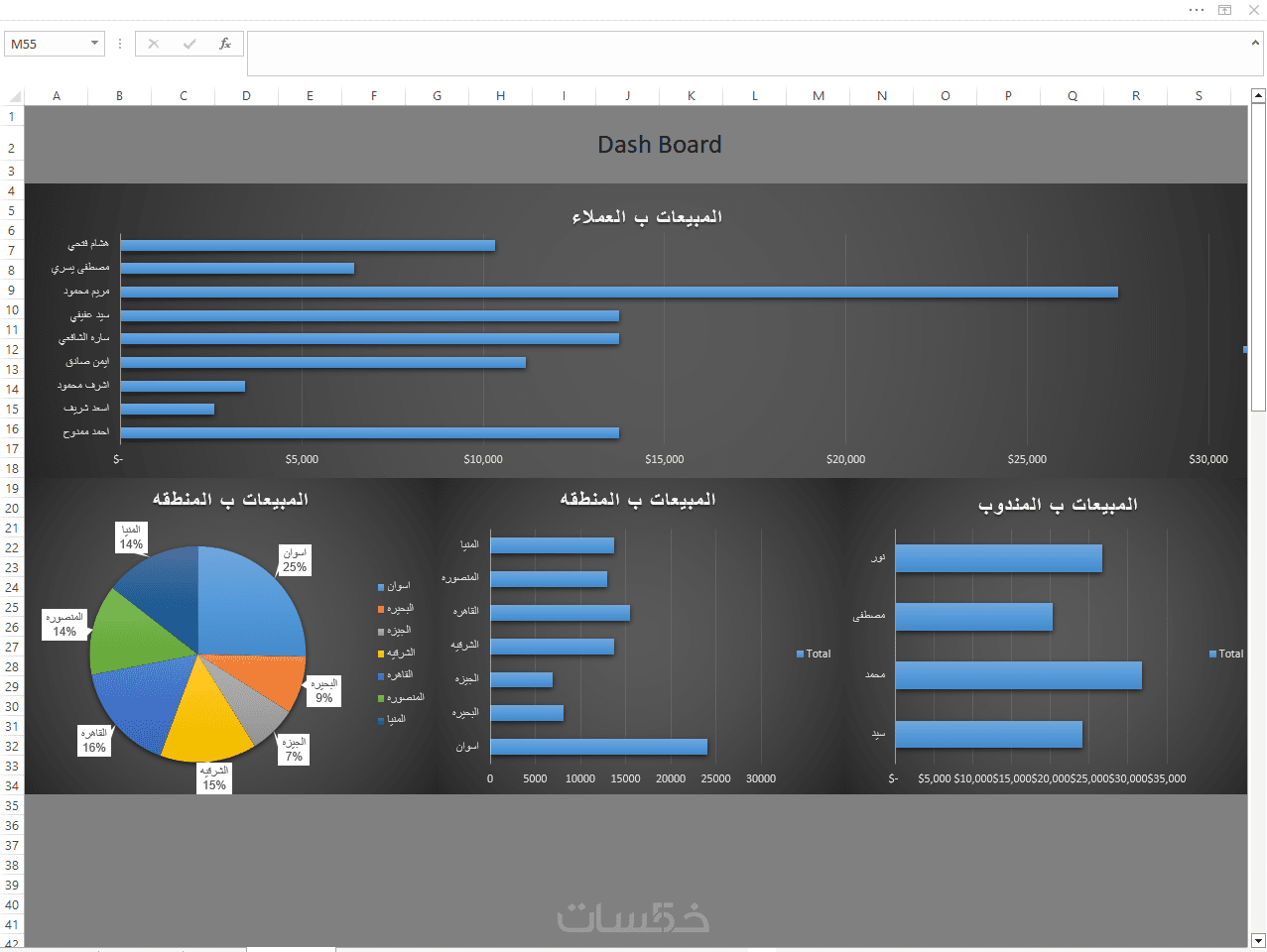Click the 14% المنيا data label
The height and width of the screenshot is (952, 1267).
pos(131,536)
